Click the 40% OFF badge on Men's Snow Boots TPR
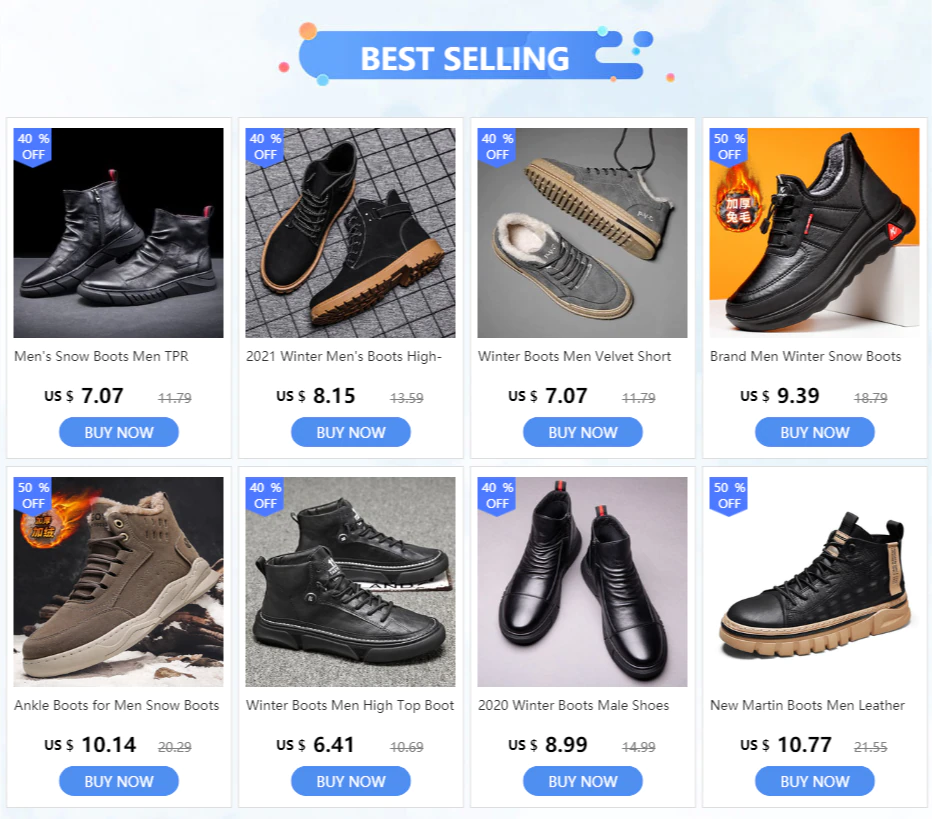The width and height of the screenshot is (932, 819). point(33,147)
